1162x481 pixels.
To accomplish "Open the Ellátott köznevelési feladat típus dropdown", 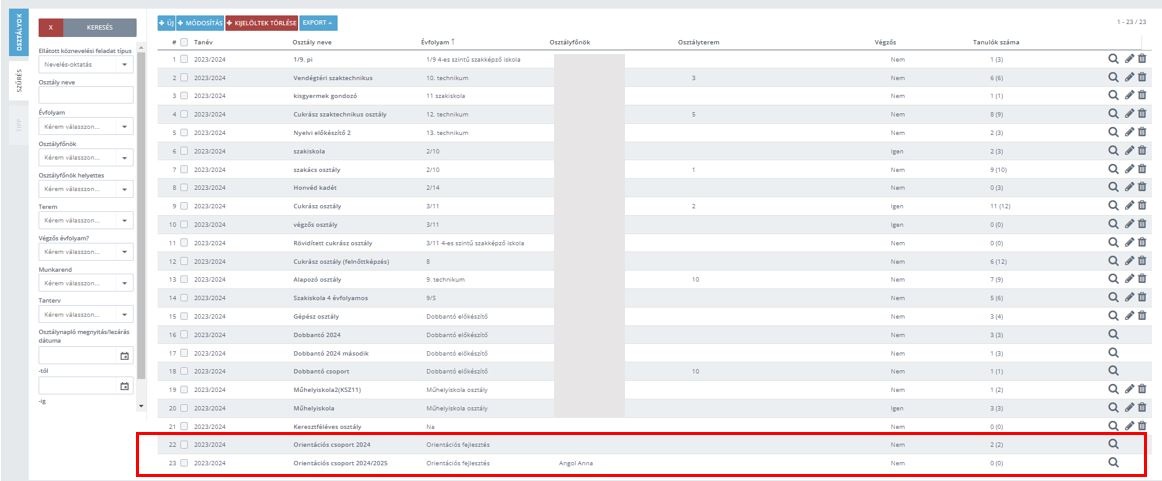I will point(86,64).
